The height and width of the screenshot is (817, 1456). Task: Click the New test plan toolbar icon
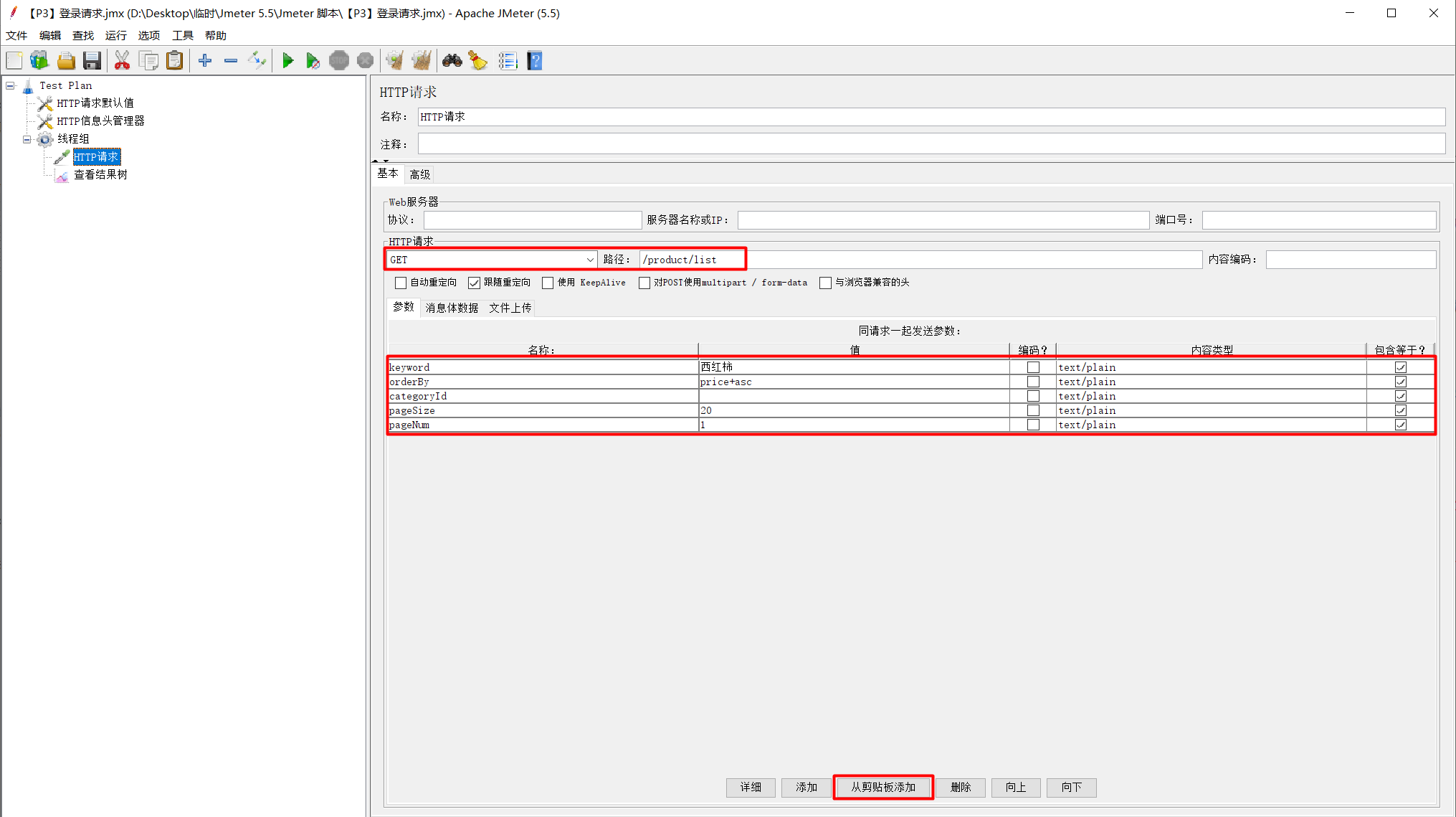[x=14, y=61]
